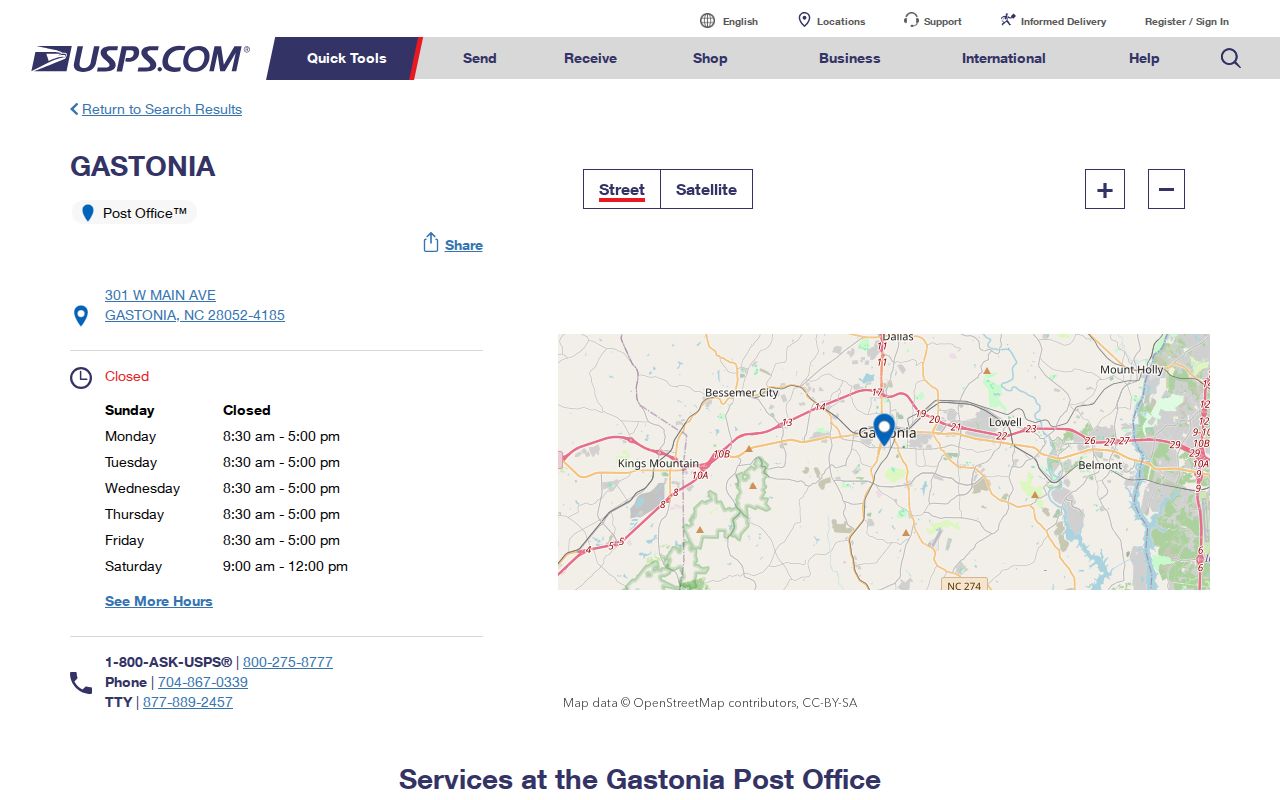Screen dimensions: 1280x800
Task: Click the address location pin icon
Action: pyautogui.click(x=81, y=316)
